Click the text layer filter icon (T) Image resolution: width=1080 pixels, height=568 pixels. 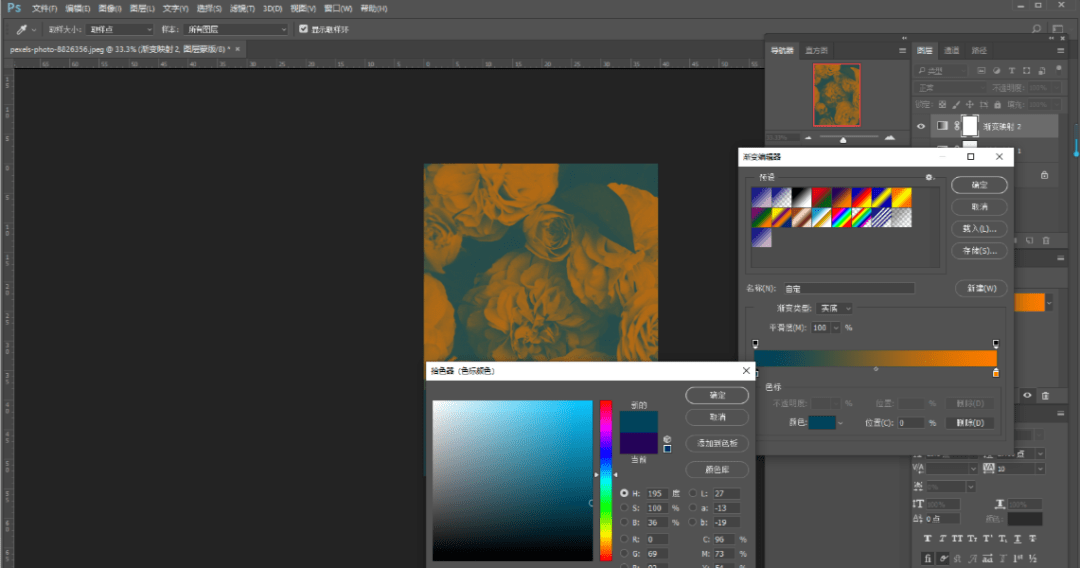1012,71
